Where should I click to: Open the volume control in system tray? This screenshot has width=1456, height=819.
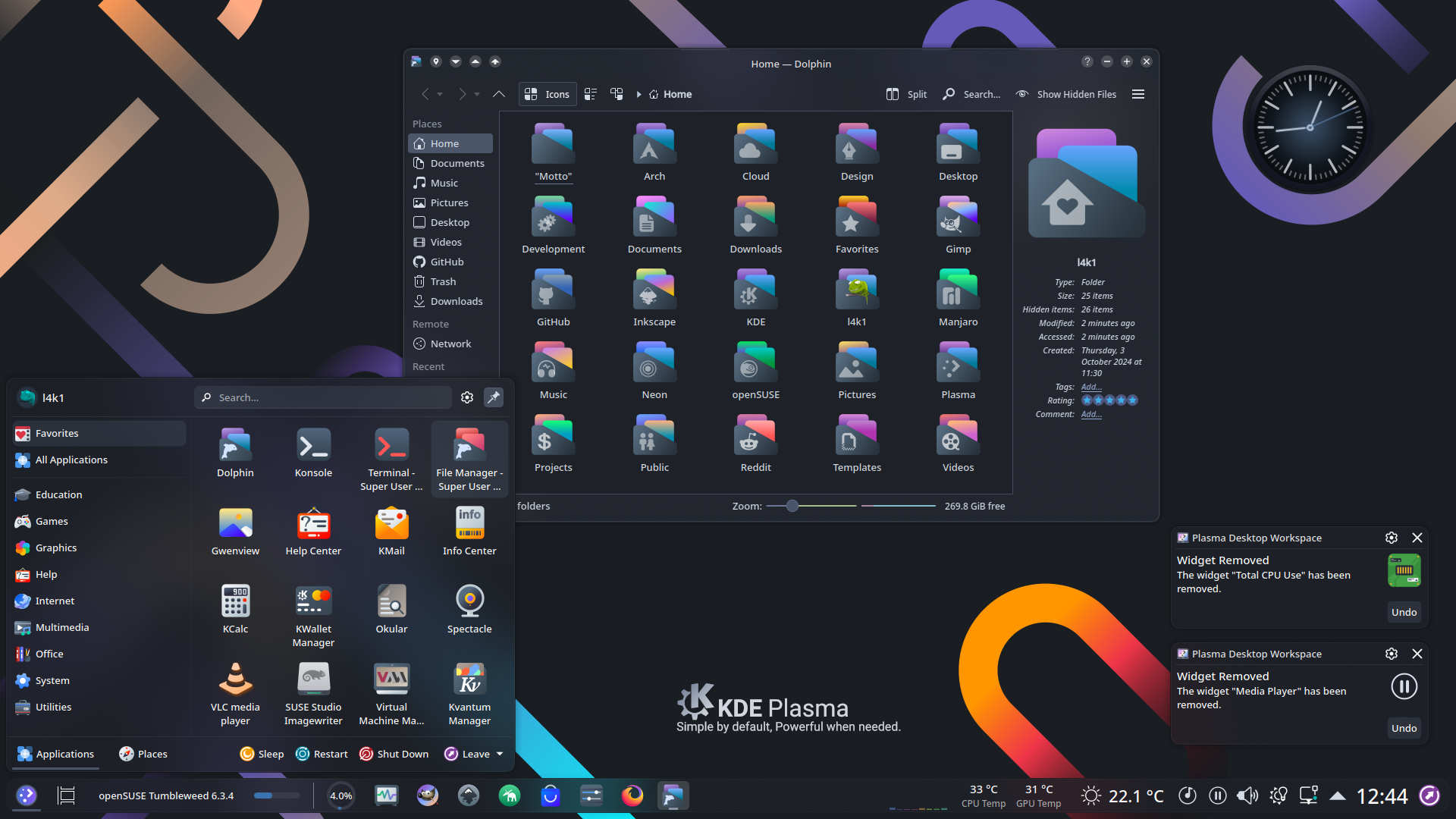pyautogui.click(x=1247, y=795)
